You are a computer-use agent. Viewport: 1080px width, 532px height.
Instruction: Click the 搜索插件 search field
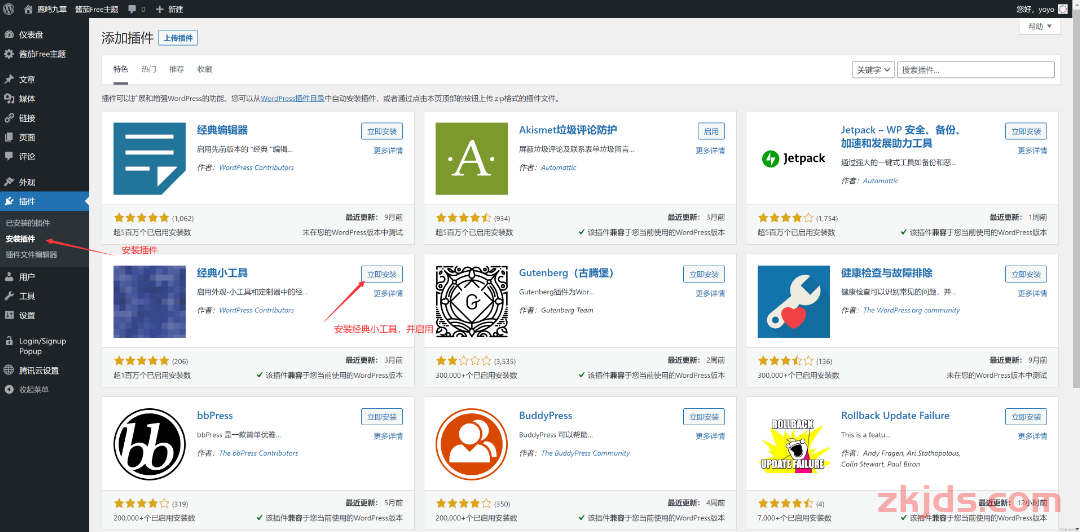click(x=975, y=70)
